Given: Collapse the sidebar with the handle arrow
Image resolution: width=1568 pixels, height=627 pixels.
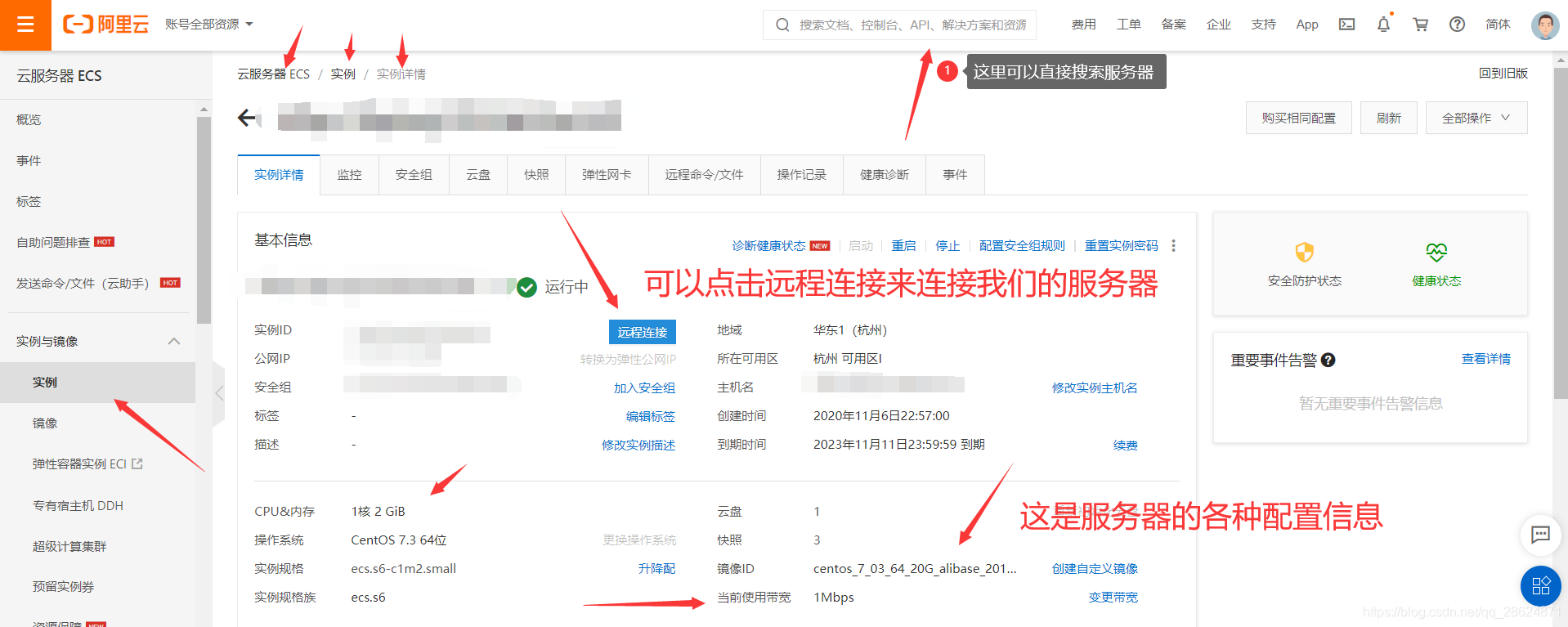Looking at the screenshot, I should pyautogui.click(x=218, y=393).
